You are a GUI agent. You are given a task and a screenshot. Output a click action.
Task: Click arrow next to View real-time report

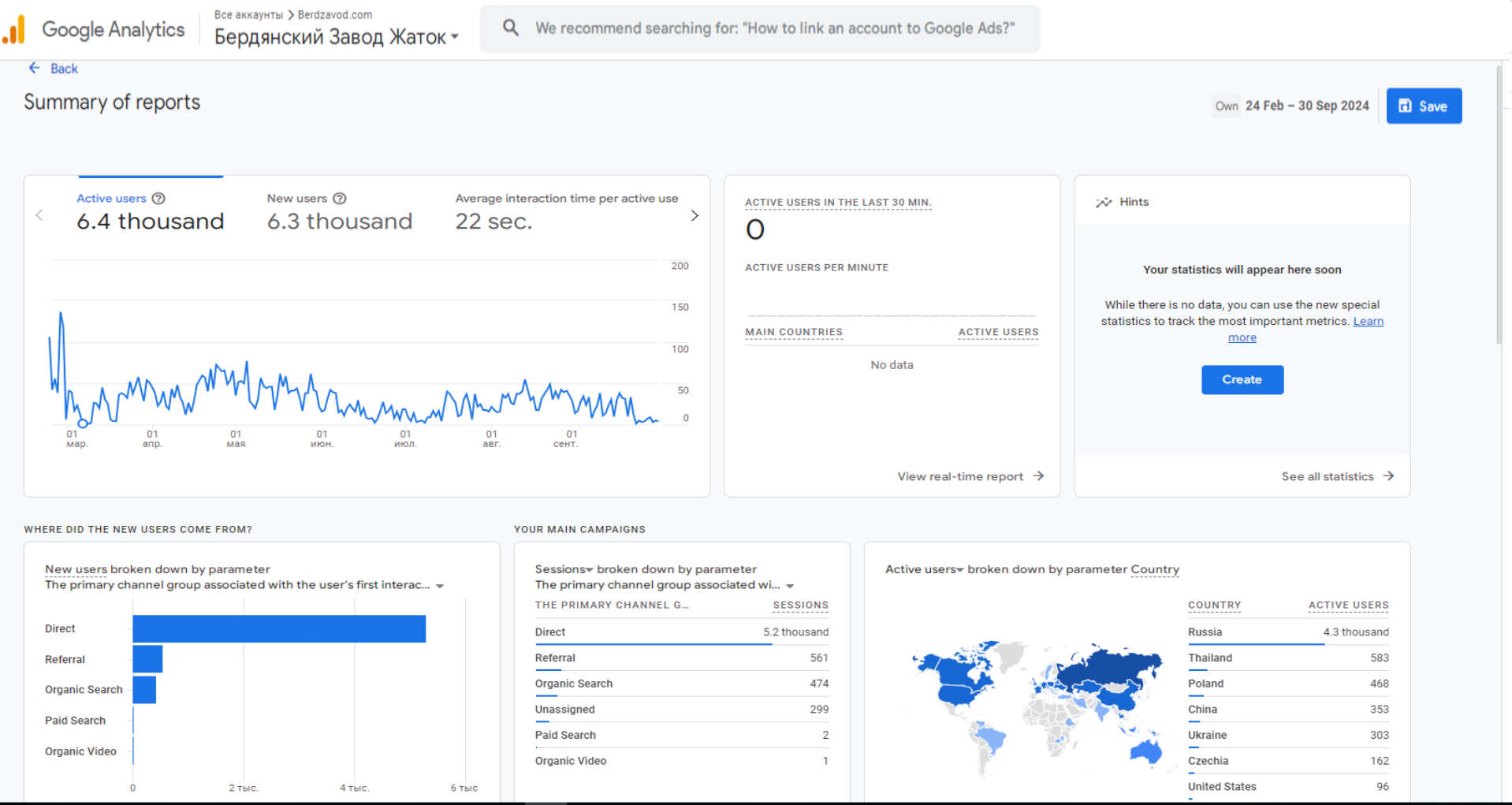1038,475
